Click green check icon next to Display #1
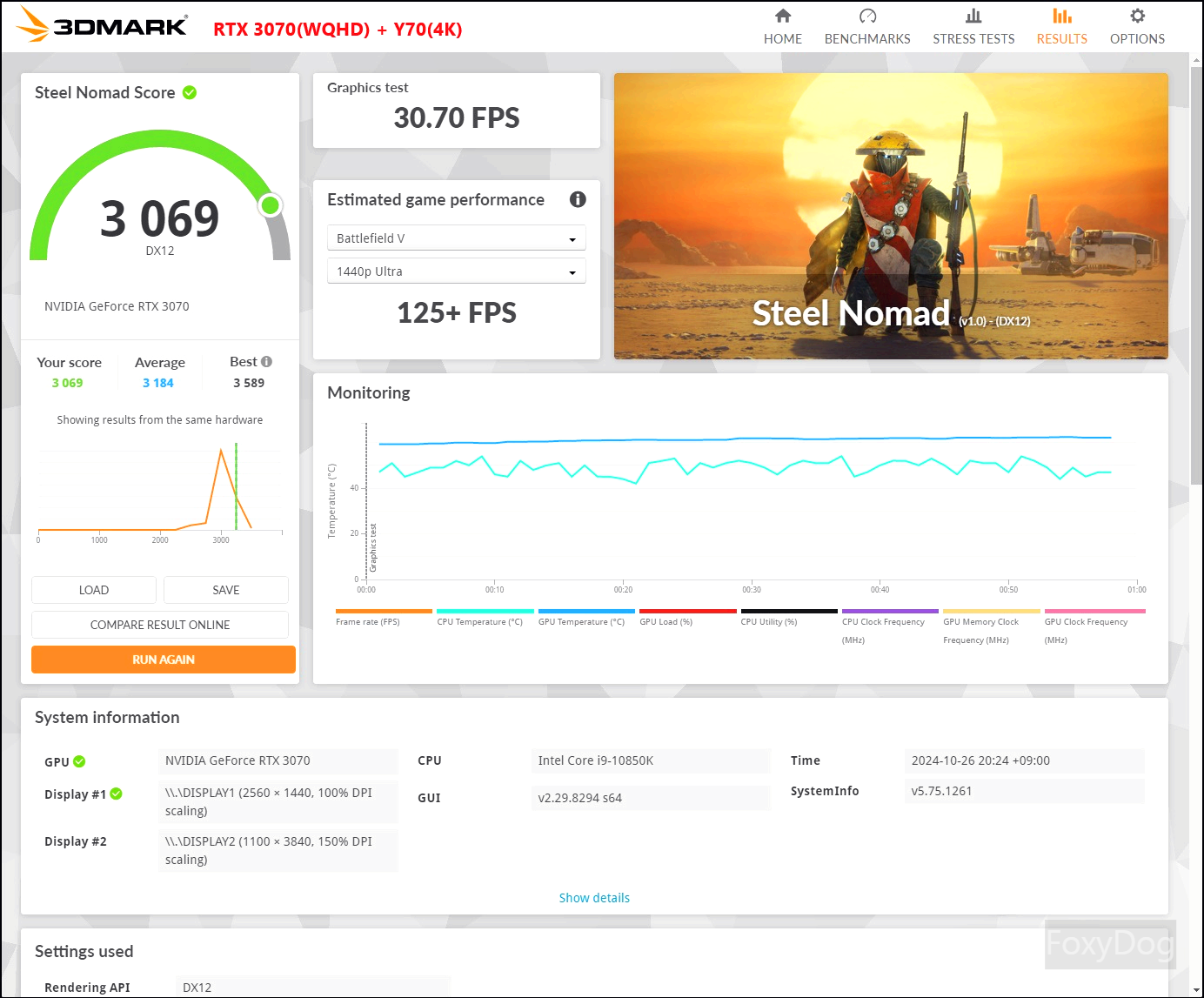Viewport: 1204px width, 998px height. click(117, 794)
